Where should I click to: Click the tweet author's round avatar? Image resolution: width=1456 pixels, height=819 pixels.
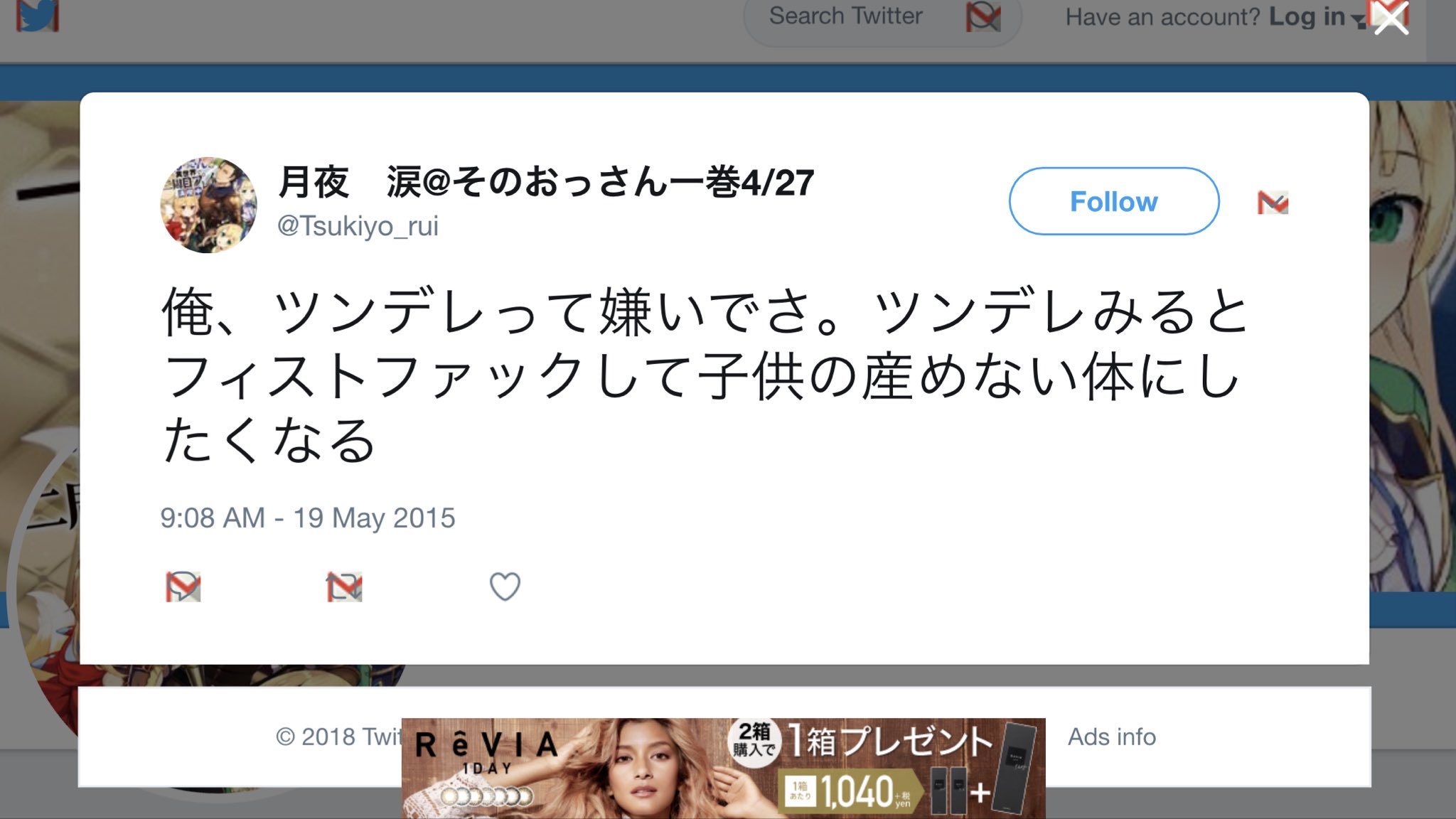click(208, 205)
